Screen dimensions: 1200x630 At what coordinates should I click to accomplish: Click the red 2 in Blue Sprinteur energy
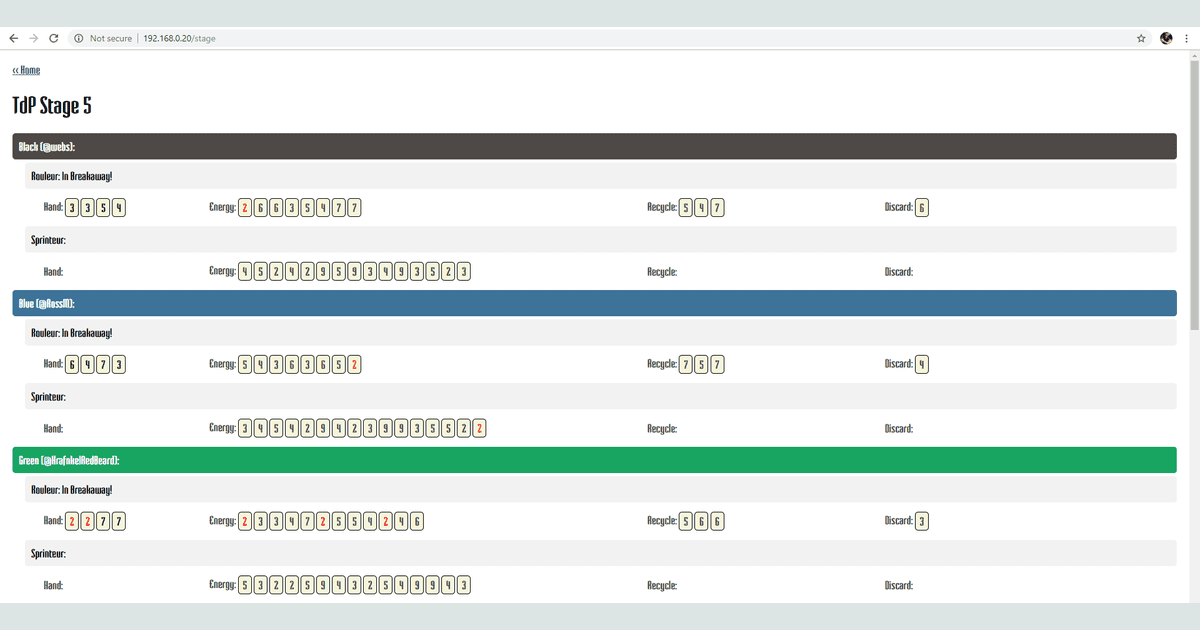click(480, 428)
